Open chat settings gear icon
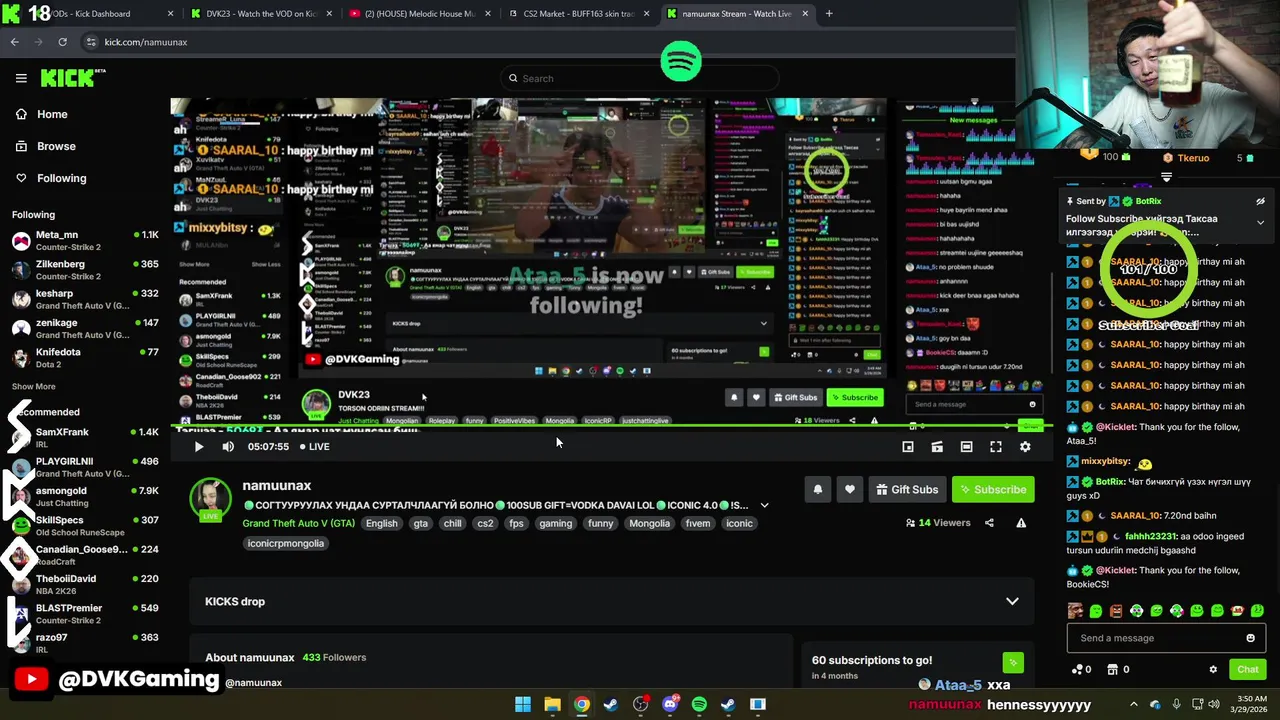Screen dimensions: 1280x720 pyautogui.click(x=1213, y=669)
